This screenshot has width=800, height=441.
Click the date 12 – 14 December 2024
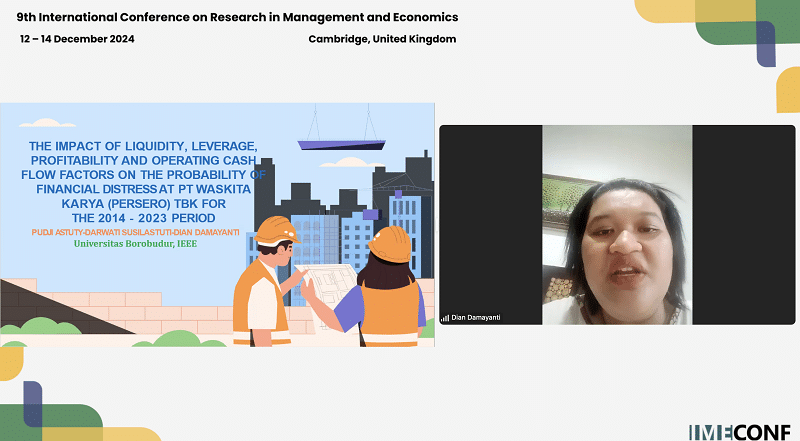77,39
